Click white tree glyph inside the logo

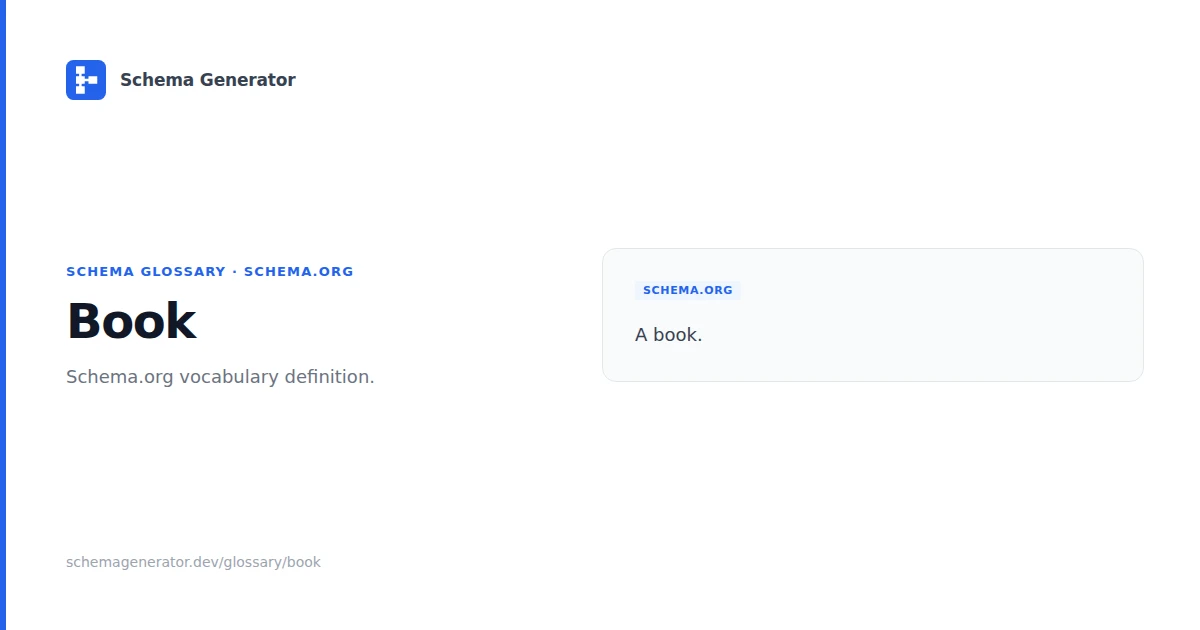pos(86,80)
